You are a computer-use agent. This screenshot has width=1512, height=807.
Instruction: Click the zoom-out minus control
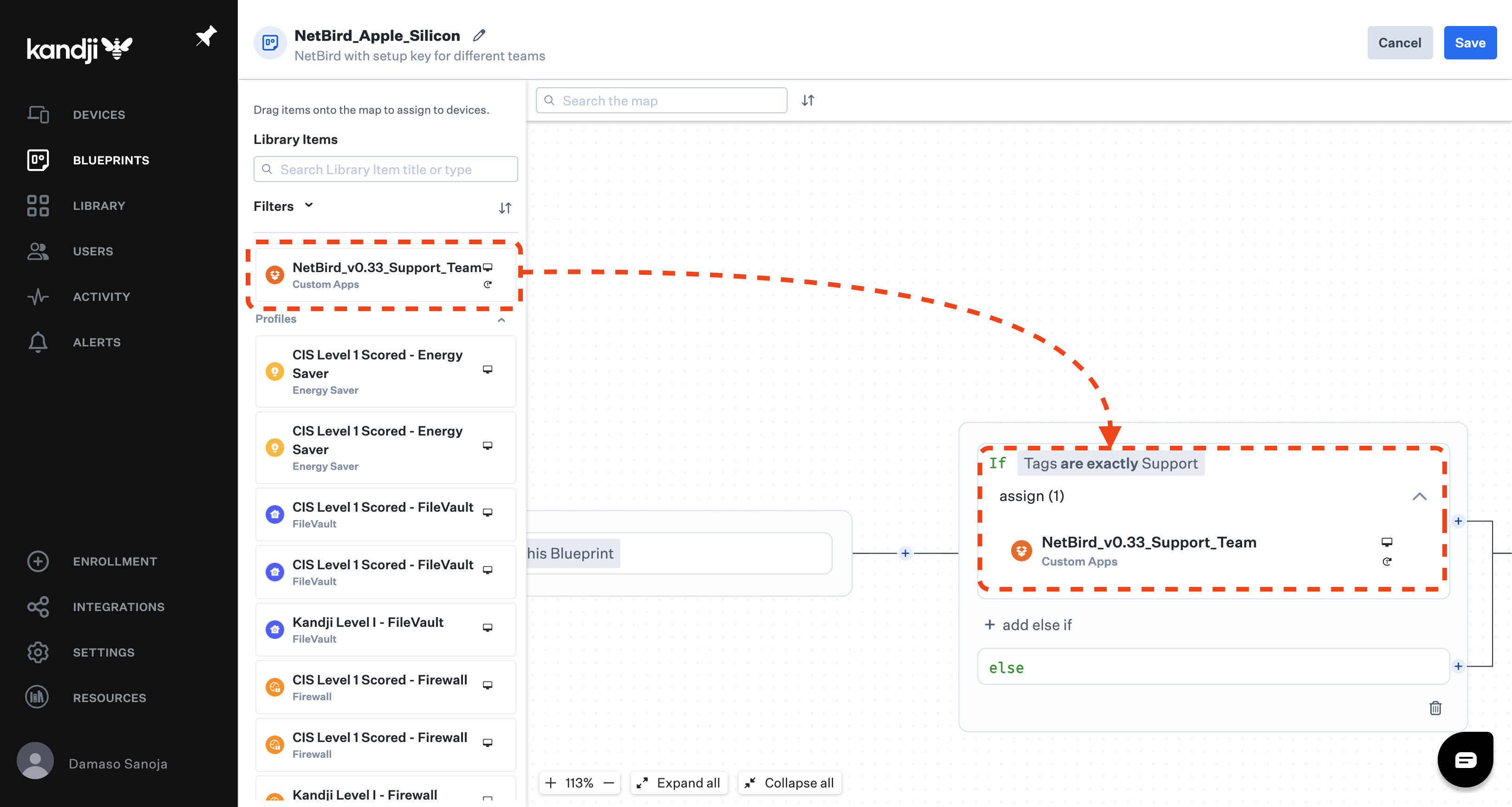pos(609,782)
